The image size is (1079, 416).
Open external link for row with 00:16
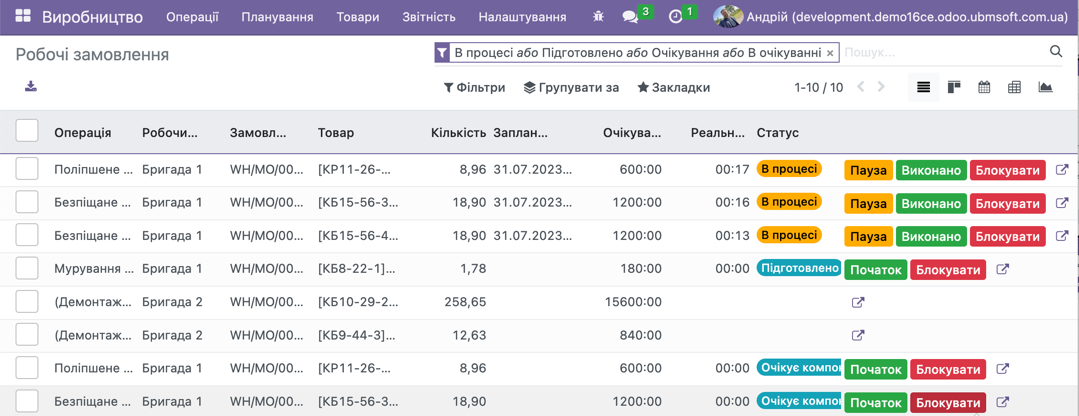click(x=1061, y=203)
